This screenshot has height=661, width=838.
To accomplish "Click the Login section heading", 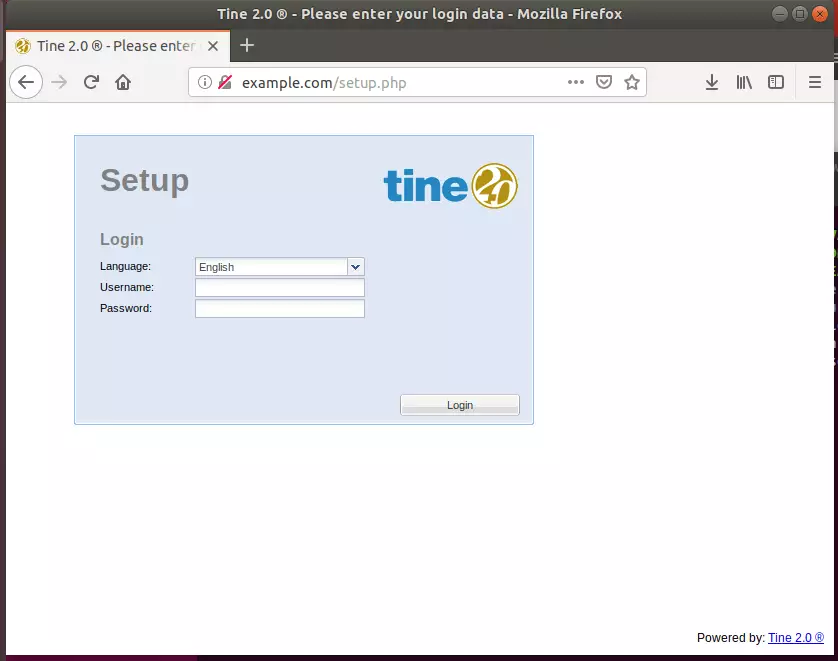I will (x=121, y=239).
